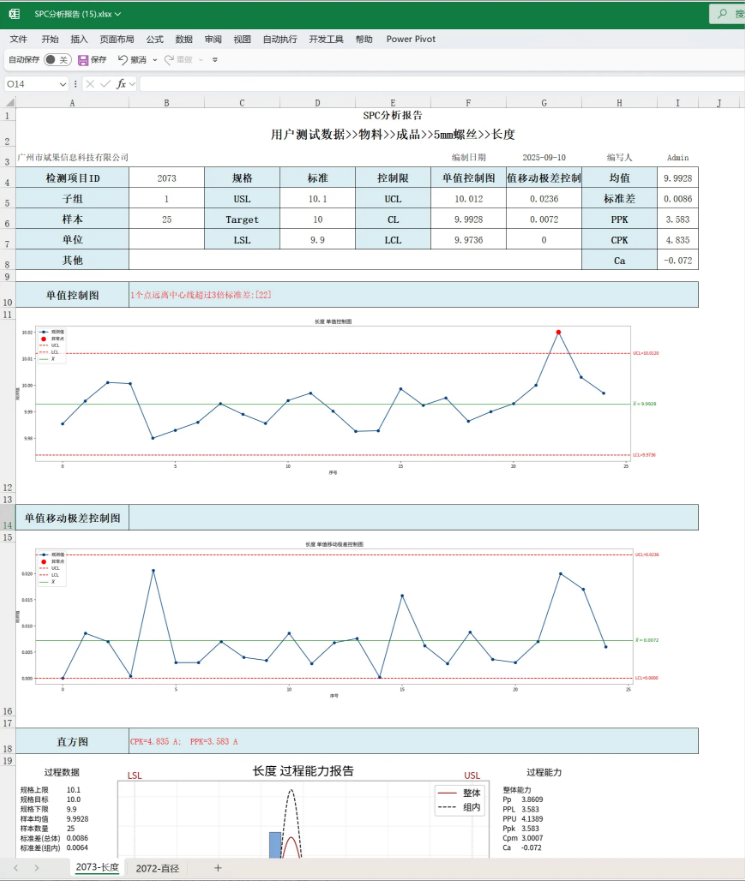This screenshot has height=881, width=745.
Task: Expand the Undo history dropdown arrow
Action: click(x=153, y=60)
